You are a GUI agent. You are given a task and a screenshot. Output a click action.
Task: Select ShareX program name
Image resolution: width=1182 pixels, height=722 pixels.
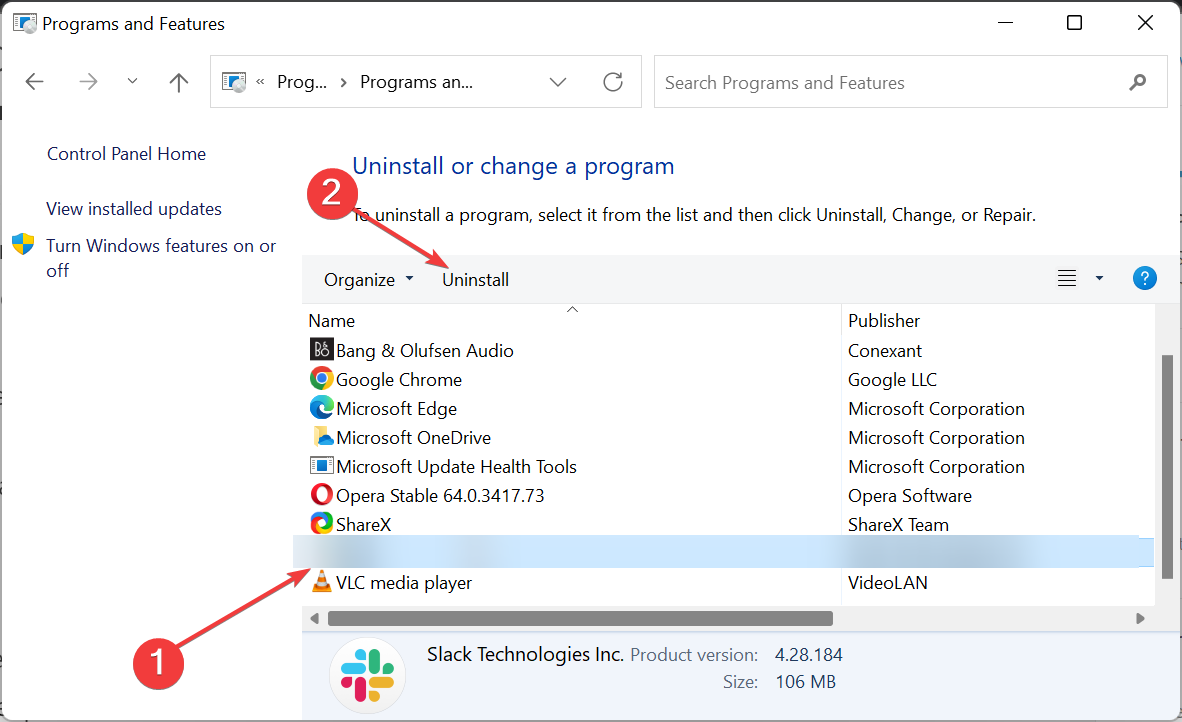363,525
